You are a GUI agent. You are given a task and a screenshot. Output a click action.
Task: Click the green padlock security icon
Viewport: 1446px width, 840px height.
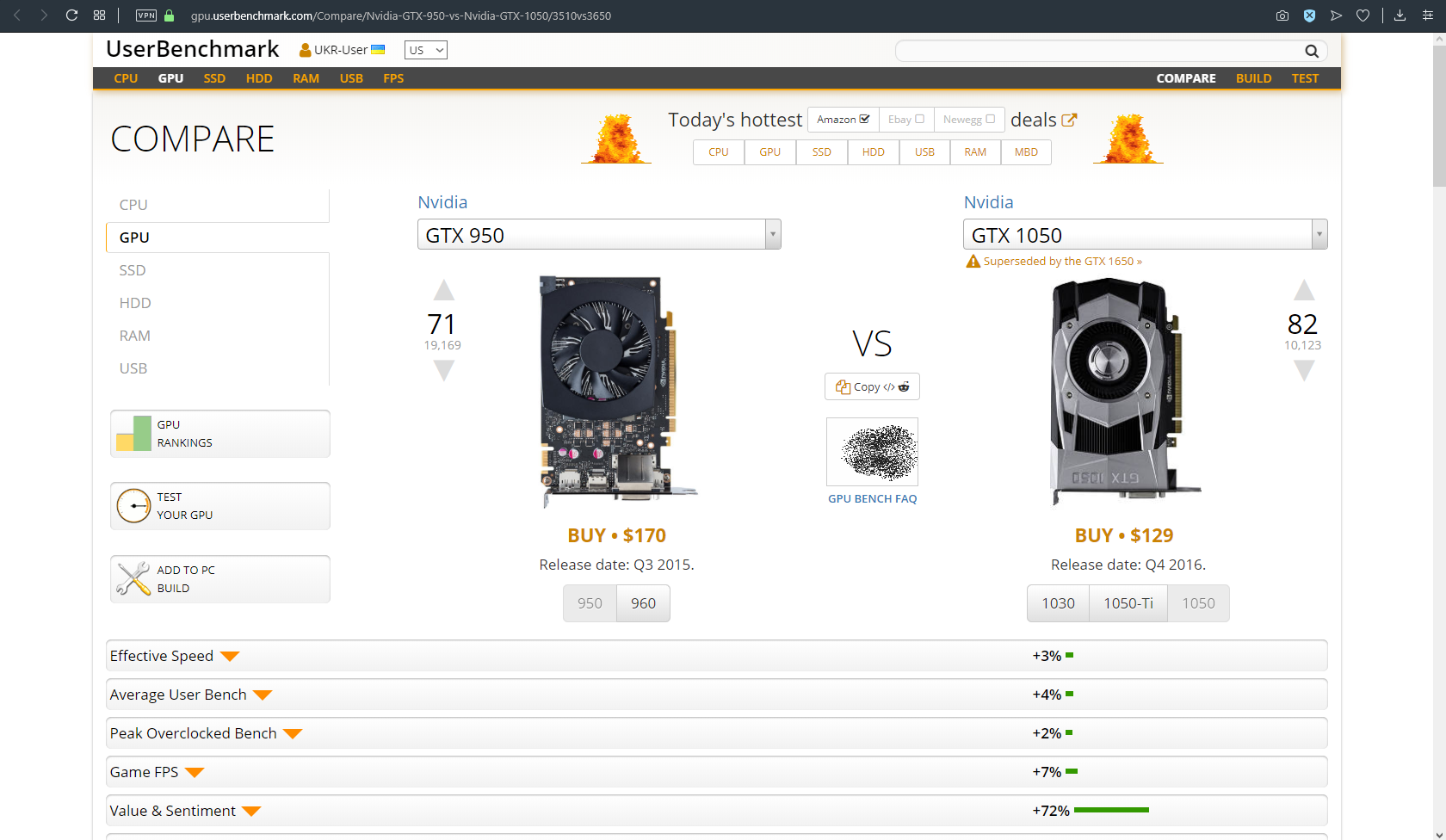tap(170, 15)
